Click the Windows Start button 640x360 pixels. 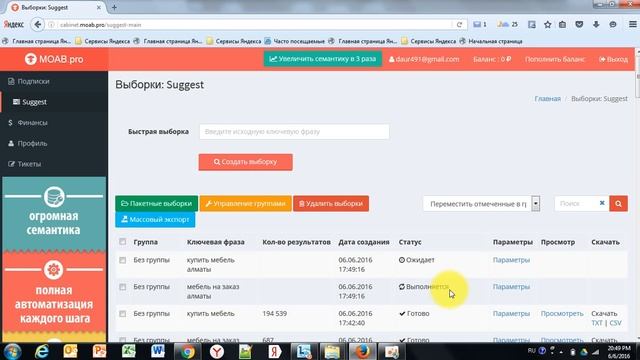(12, 351)
